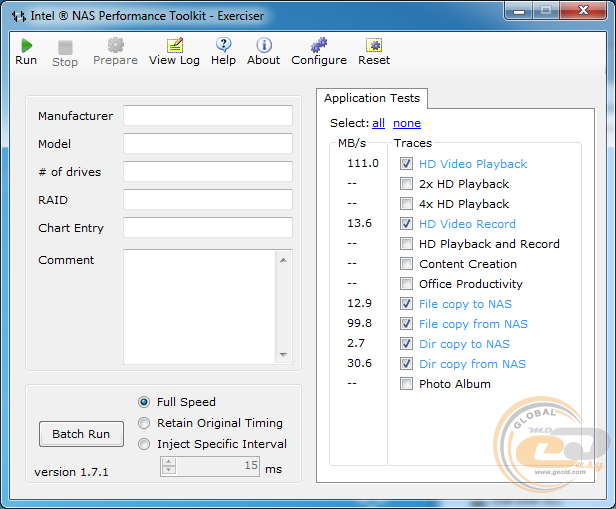Enable the Photo Album test
This screenshot has height=509, width=616.
tap(406, 384)
